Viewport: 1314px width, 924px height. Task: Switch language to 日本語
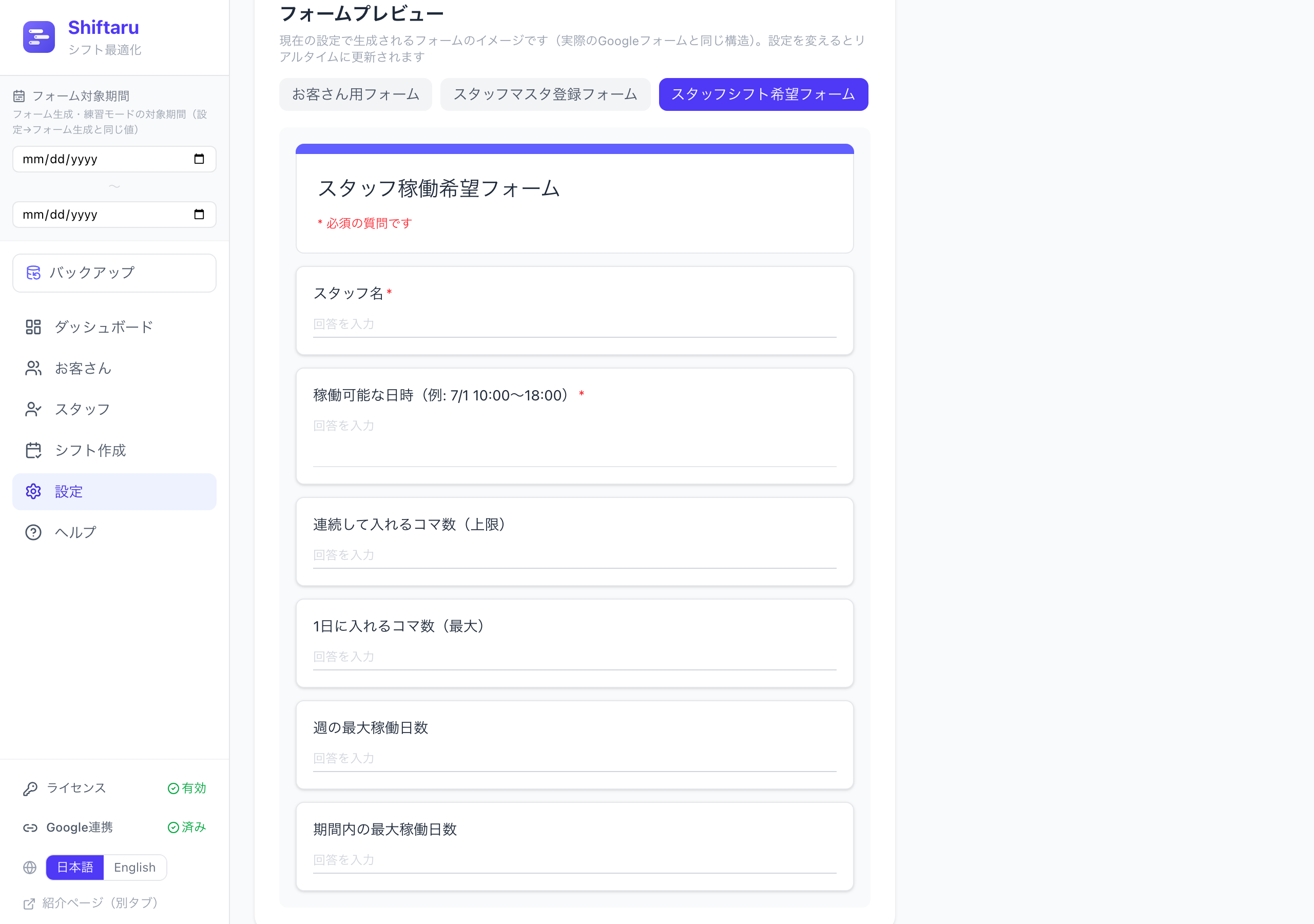coord(75,868)
